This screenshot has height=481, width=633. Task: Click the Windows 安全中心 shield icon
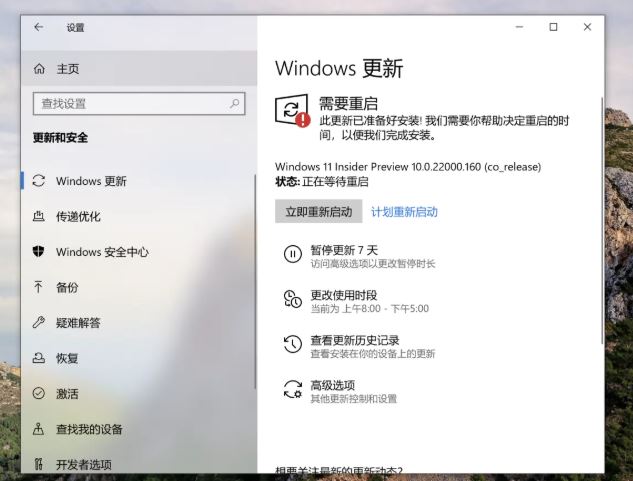click(x=39, y=251)
